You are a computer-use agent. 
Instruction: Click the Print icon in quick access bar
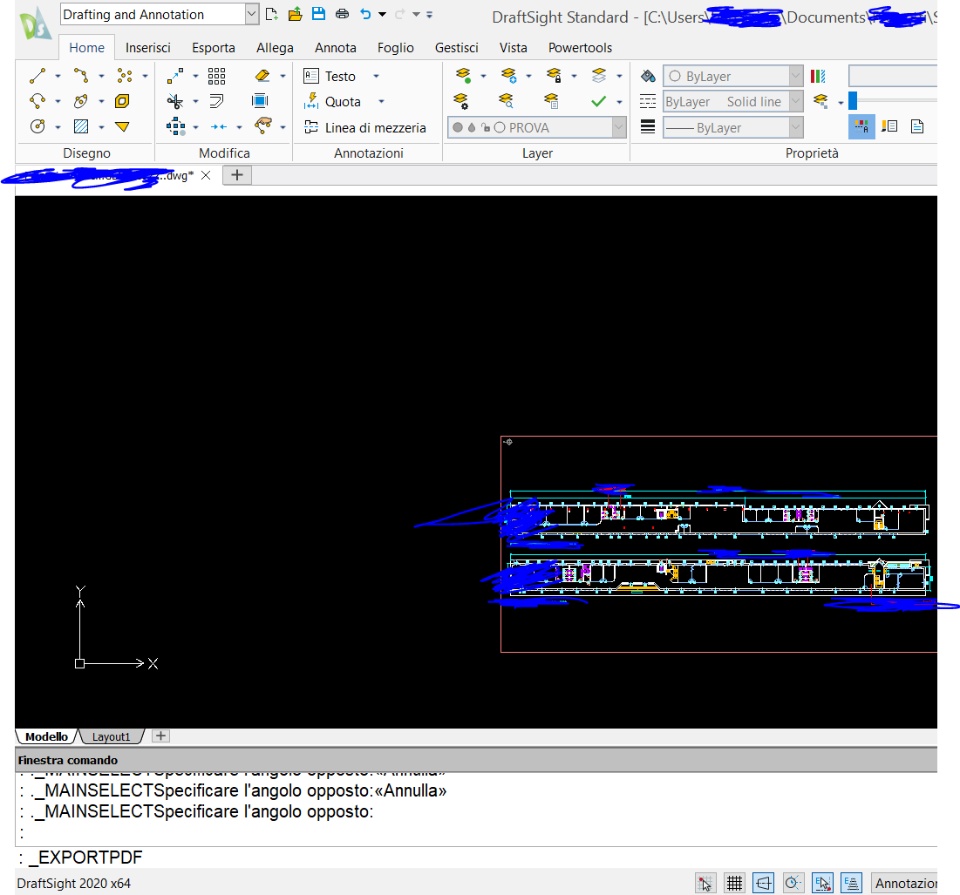[x=342, y=14]
